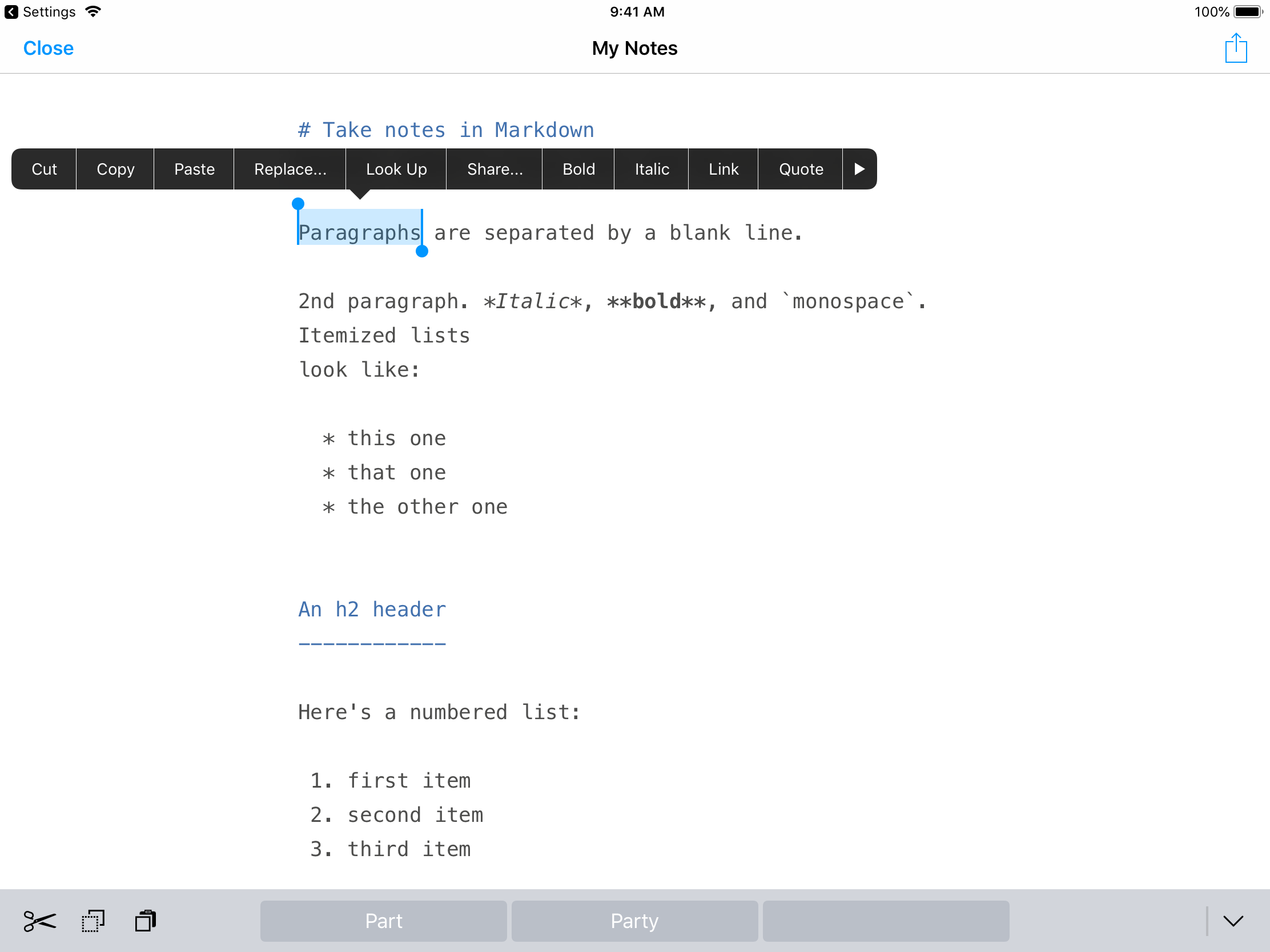Viewport: 1270px width, 952px height.
Task: Choose Cut from the edit menu
Action: [x=44, y=169]
